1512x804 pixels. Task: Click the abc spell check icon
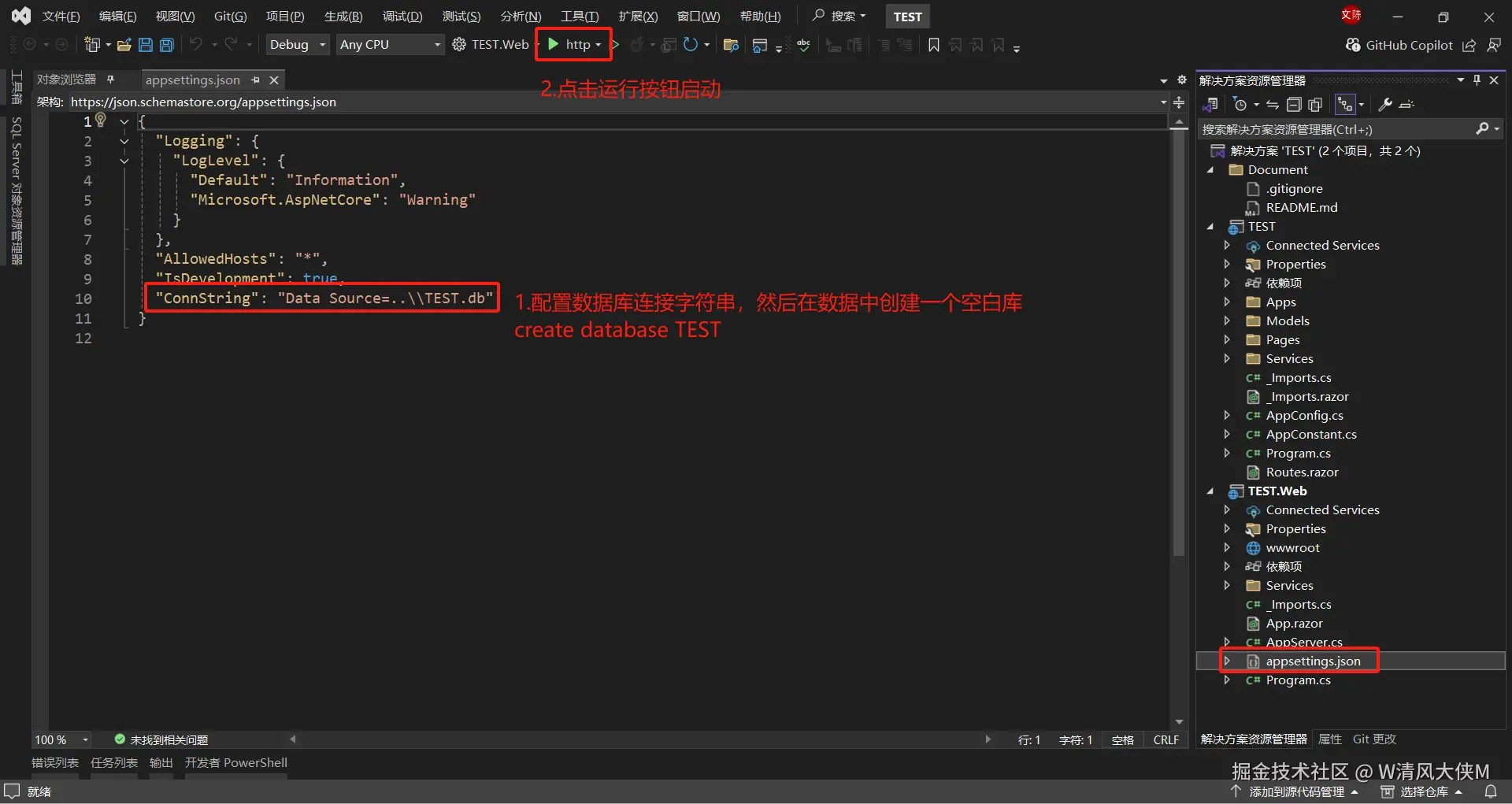(804, 45)
